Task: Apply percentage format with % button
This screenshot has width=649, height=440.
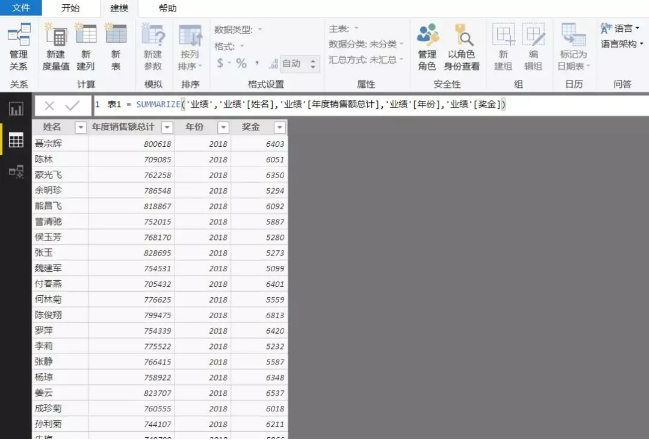Action: pyautogui.click(x=241, y=63)
